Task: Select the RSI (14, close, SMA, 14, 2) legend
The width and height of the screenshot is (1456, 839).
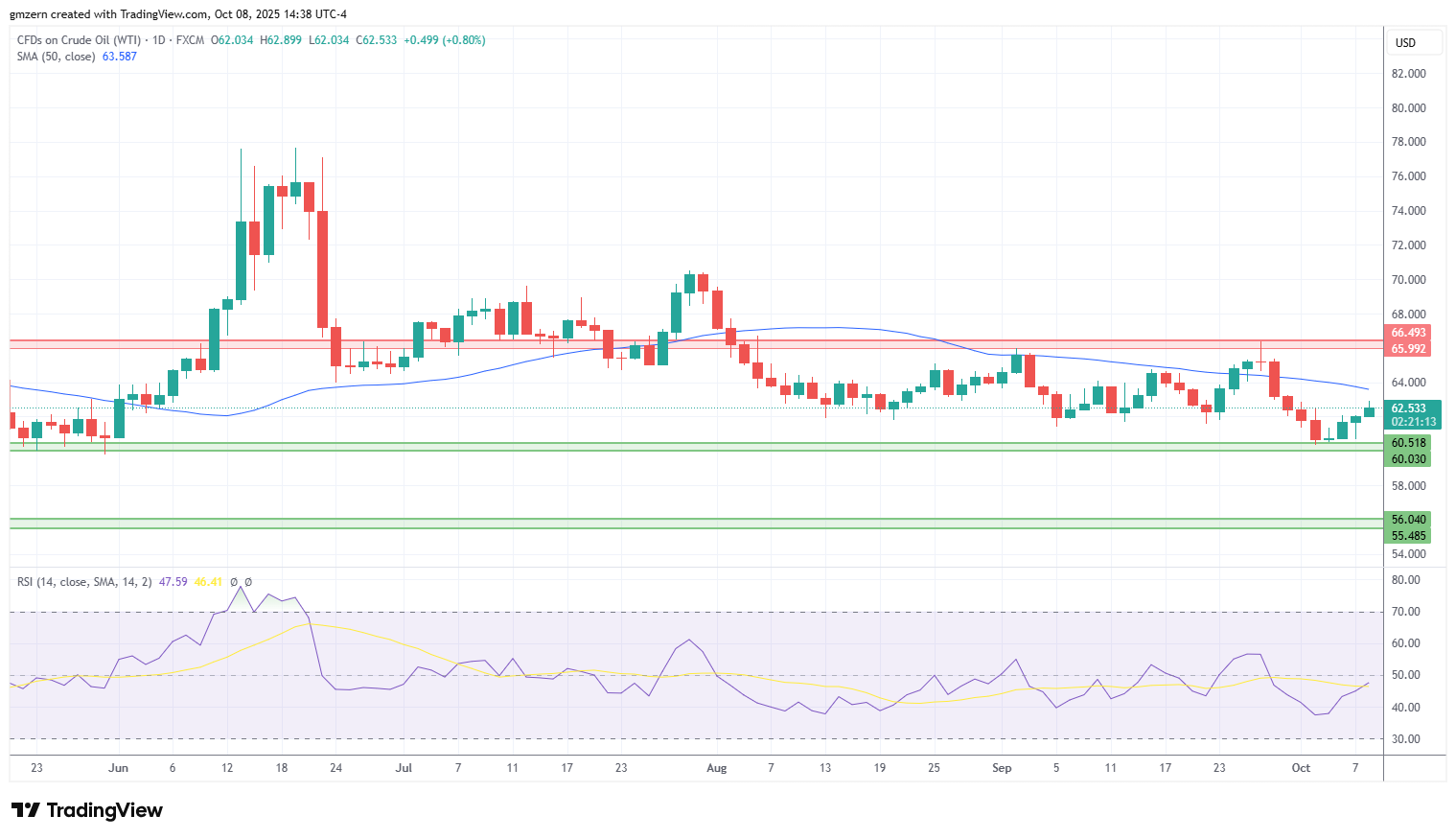Action: (84, 582)
